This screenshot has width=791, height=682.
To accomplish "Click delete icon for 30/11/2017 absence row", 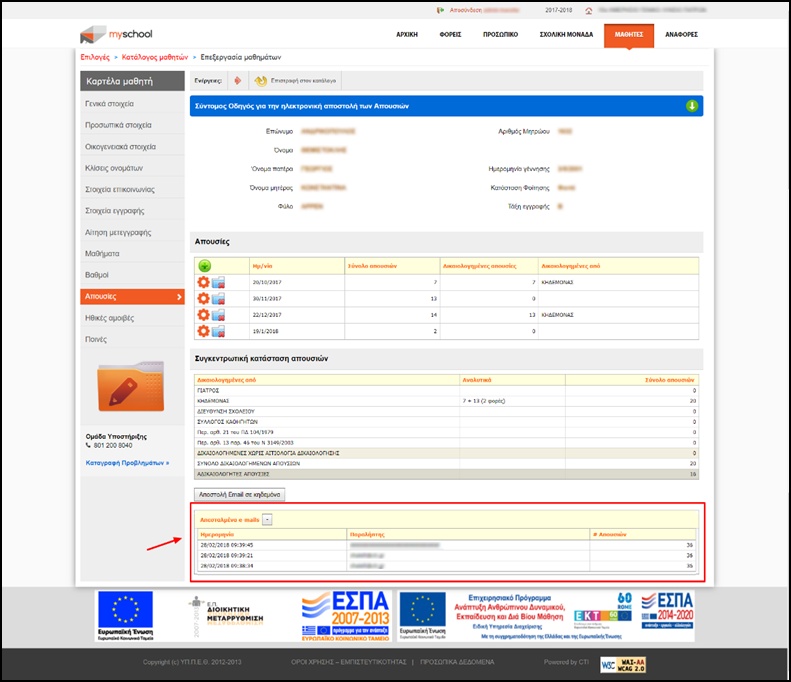I will coord(218,298).
